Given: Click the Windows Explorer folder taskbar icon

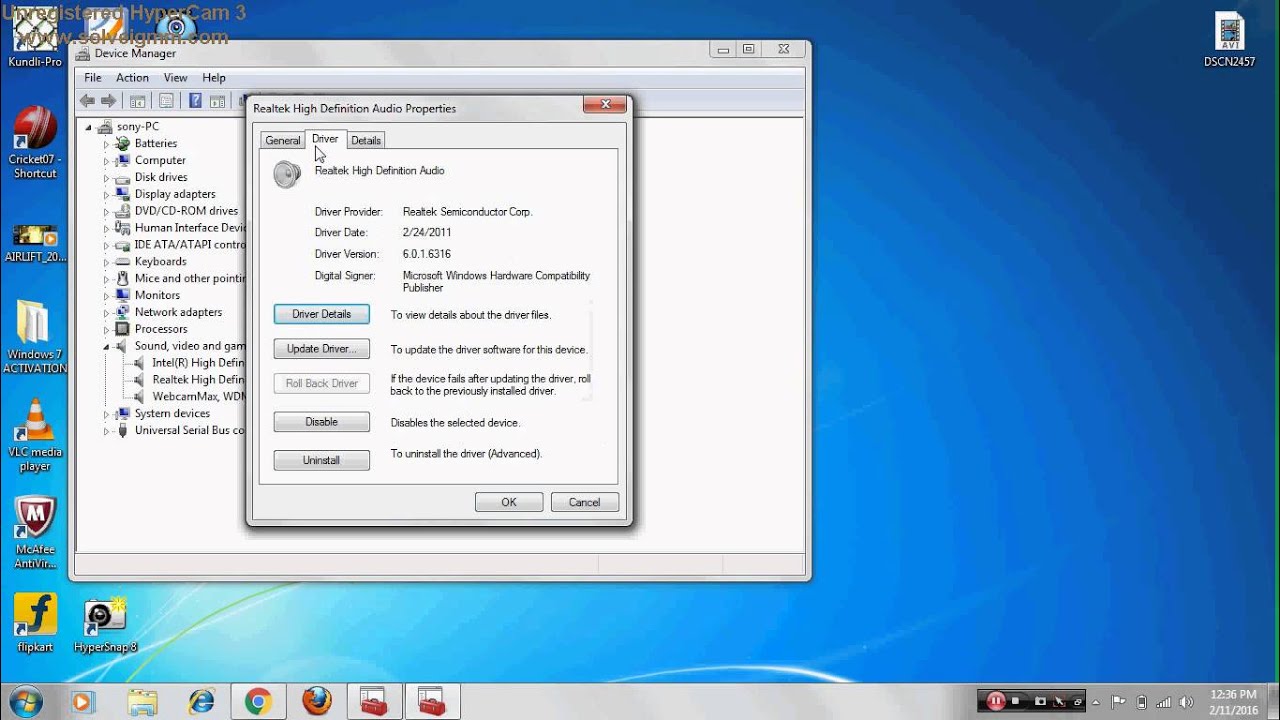Looking at the screenshot, I should click(142, 702).
